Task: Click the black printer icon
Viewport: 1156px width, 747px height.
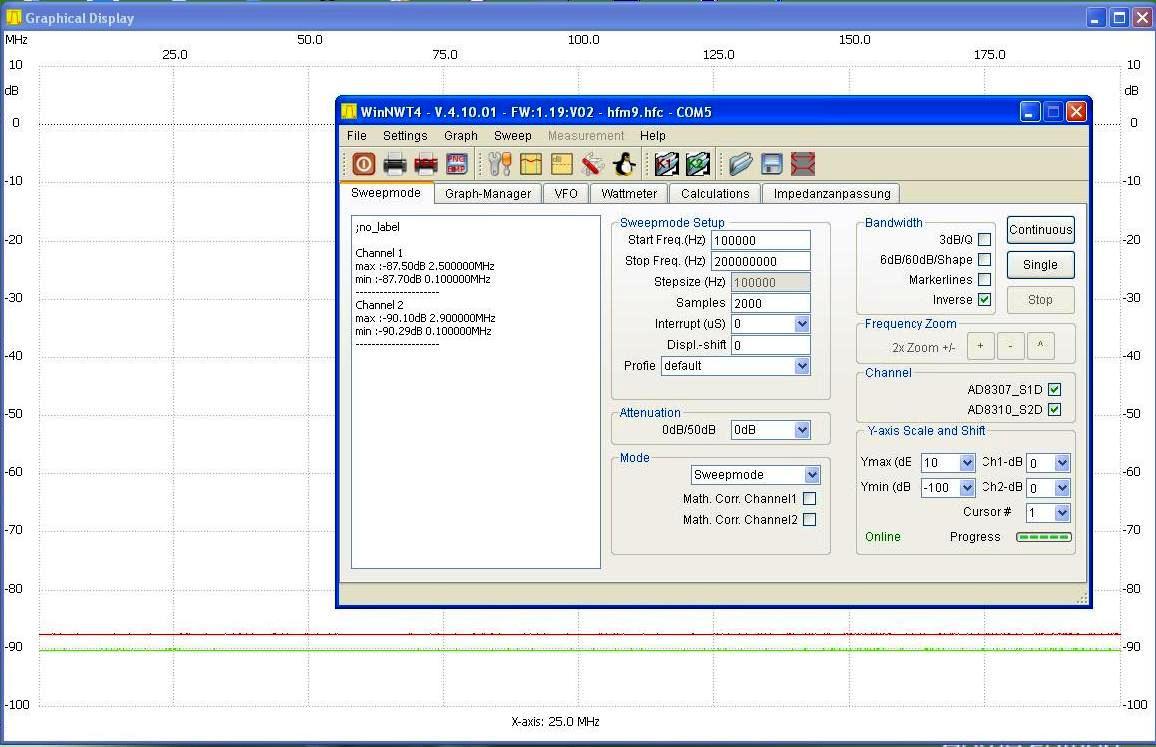Action: pos(395,164)
